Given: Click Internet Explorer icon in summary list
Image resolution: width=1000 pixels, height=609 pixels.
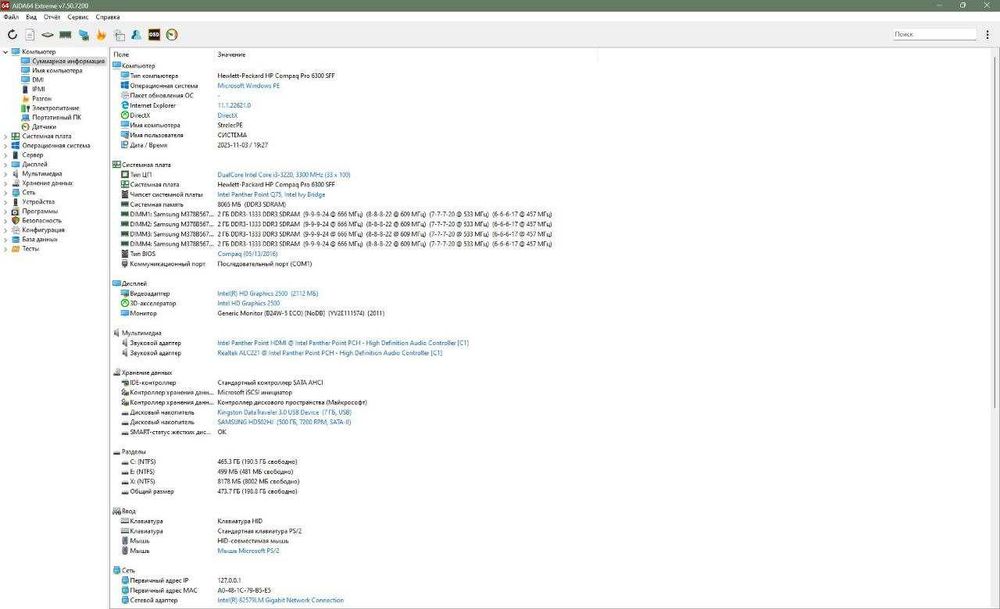Looking at the screenshot, I should pyautogui.click(x=125, y=105).
